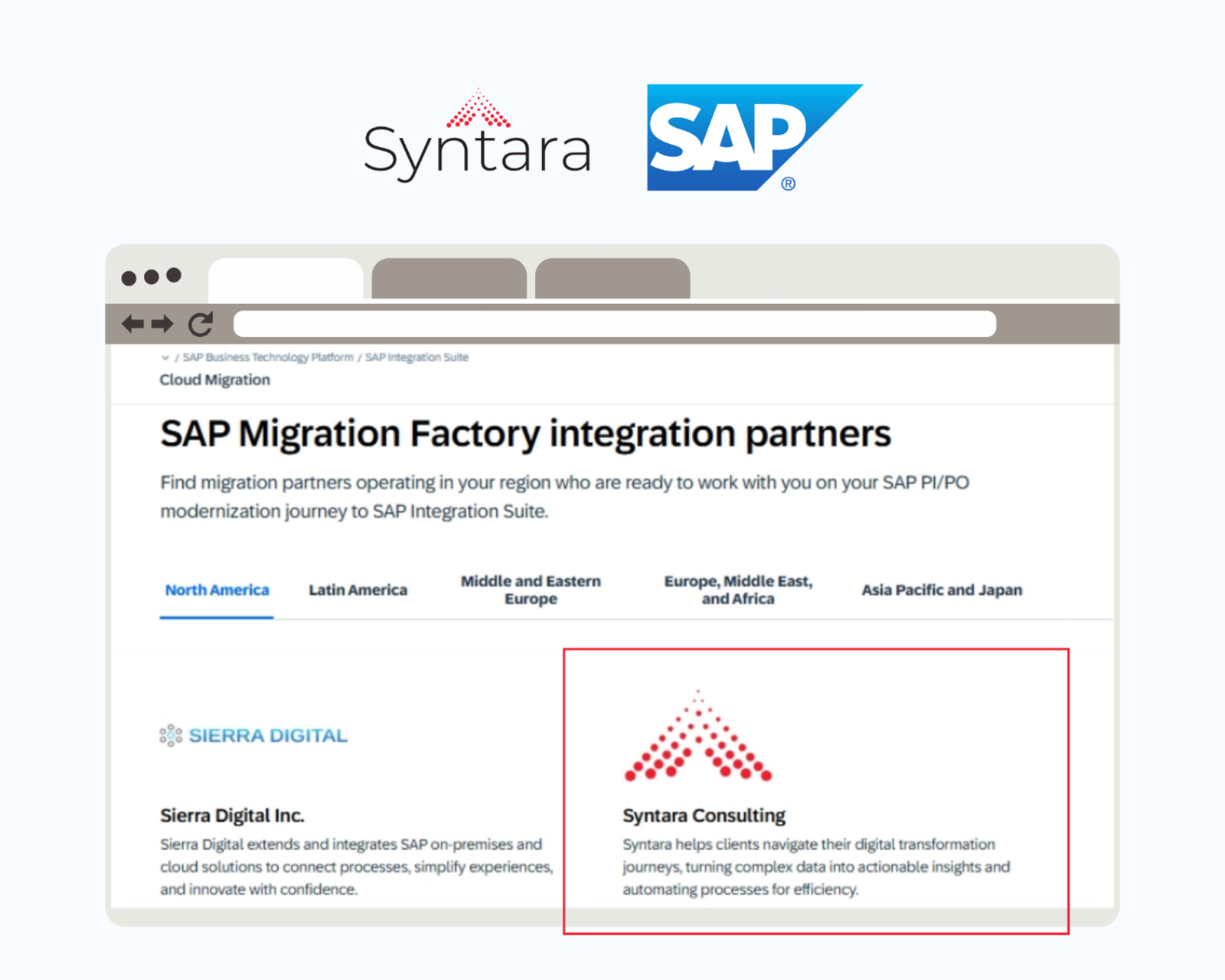Viewport: 1225px width, 980px height.
Task: Open SAP Integration Suite breadcrumb link
Action: (417, 357)
